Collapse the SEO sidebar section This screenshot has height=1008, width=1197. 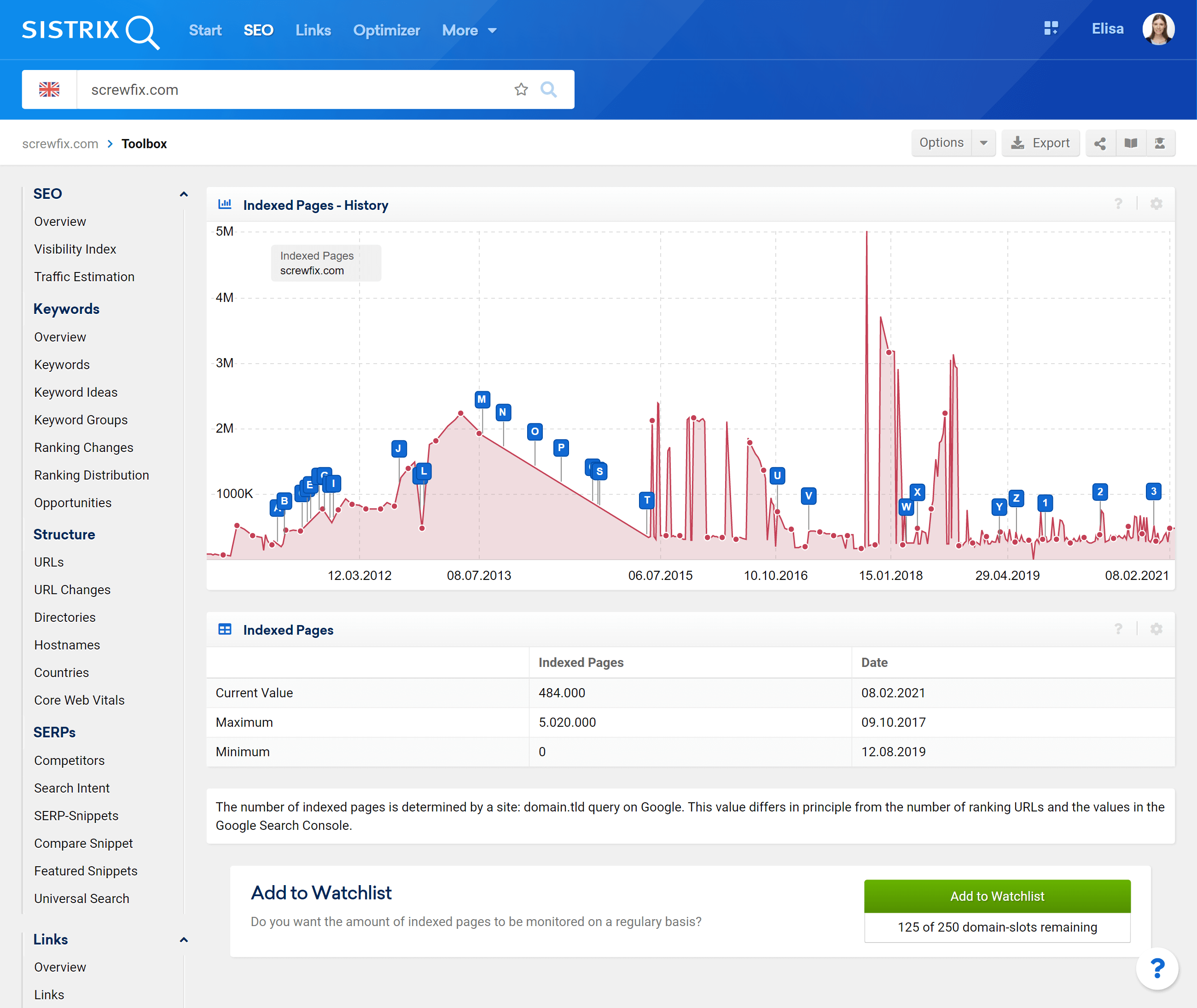pyautogui.click(x=184, y=194)
